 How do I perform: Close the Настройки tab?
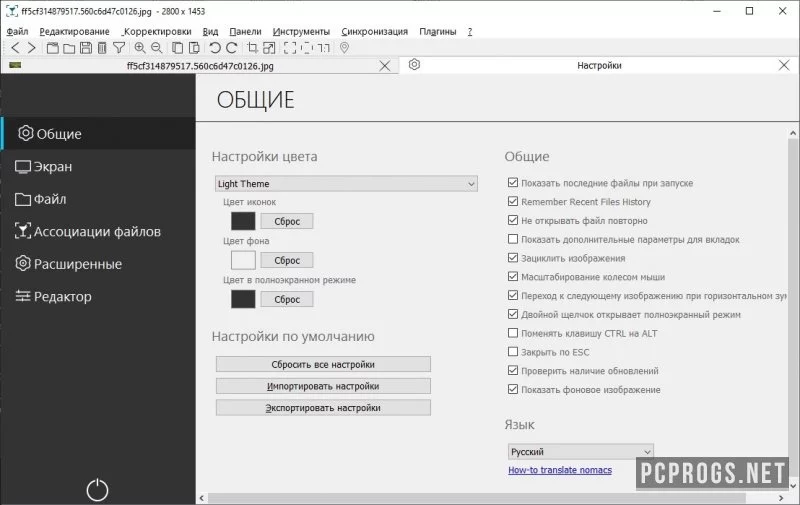click(x=784, y=65)
